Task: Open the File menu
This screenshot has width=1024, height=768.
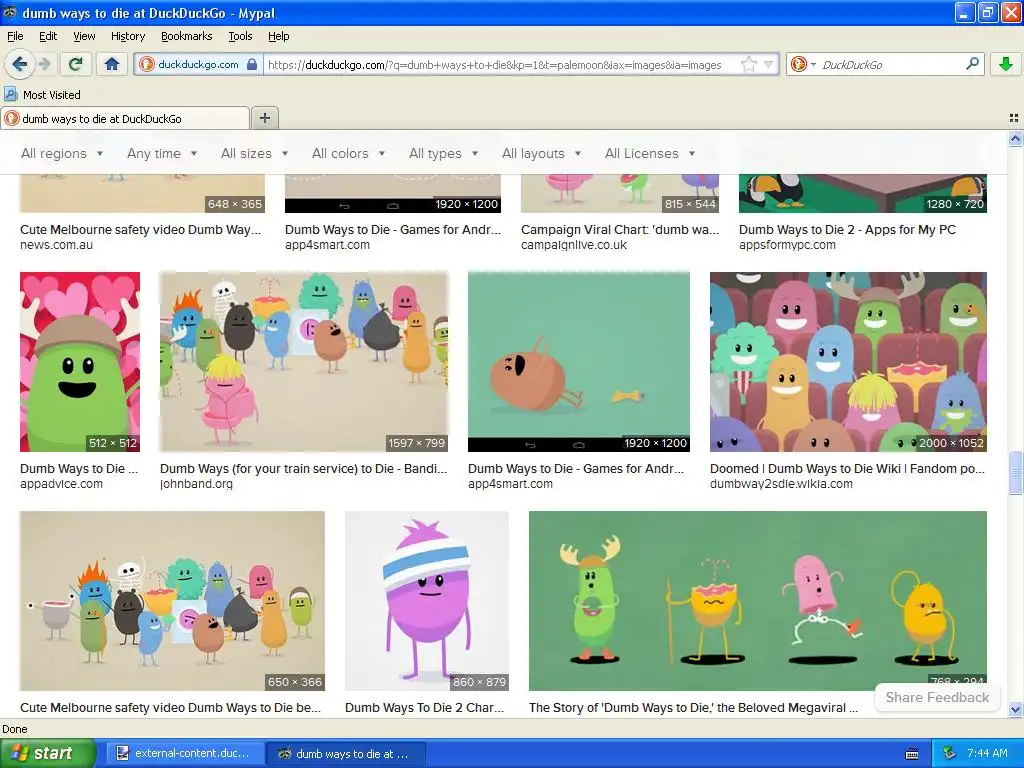Action: [15, 36]
